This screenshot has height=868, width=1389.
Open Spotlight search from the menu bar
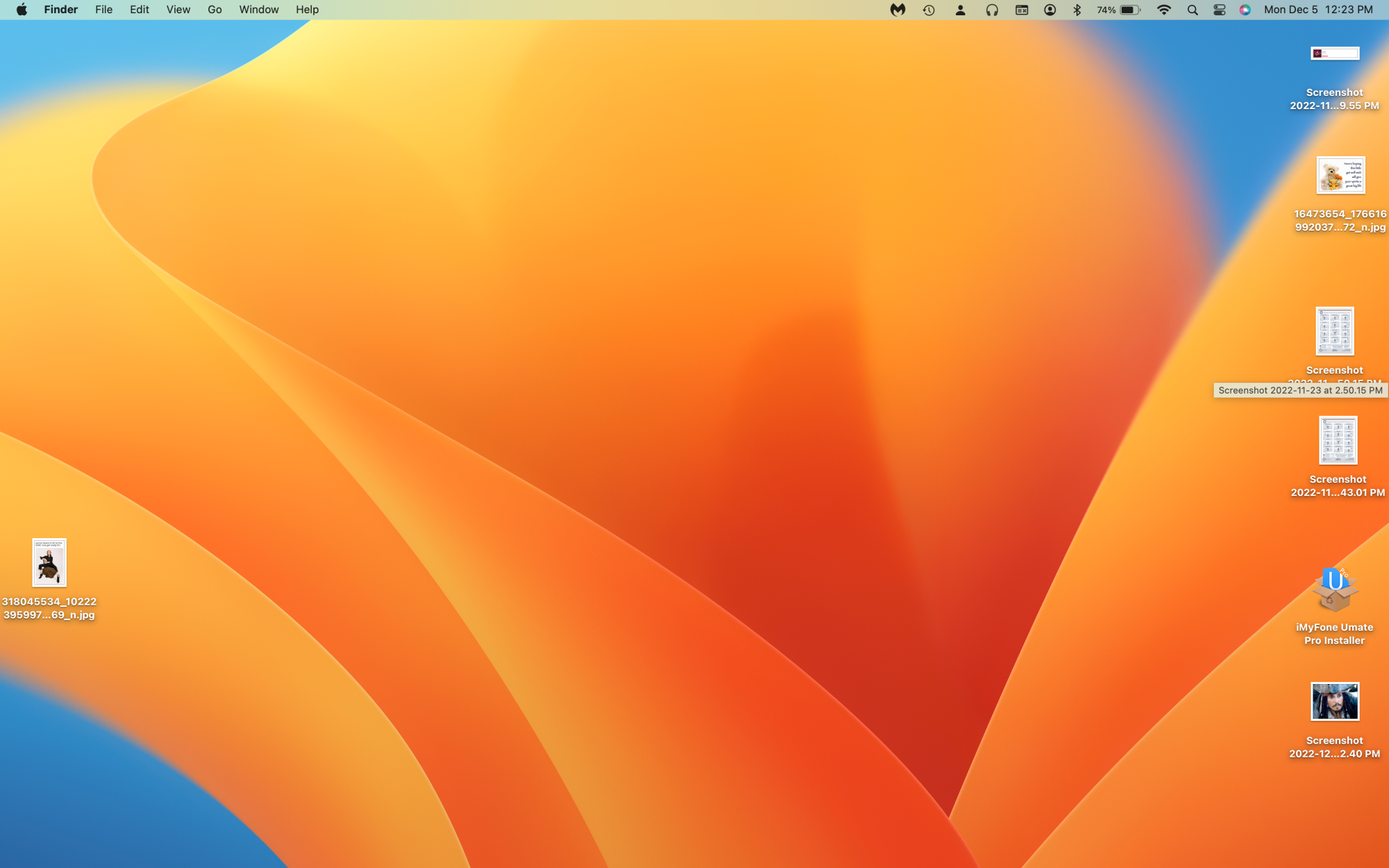[1192, 10]
